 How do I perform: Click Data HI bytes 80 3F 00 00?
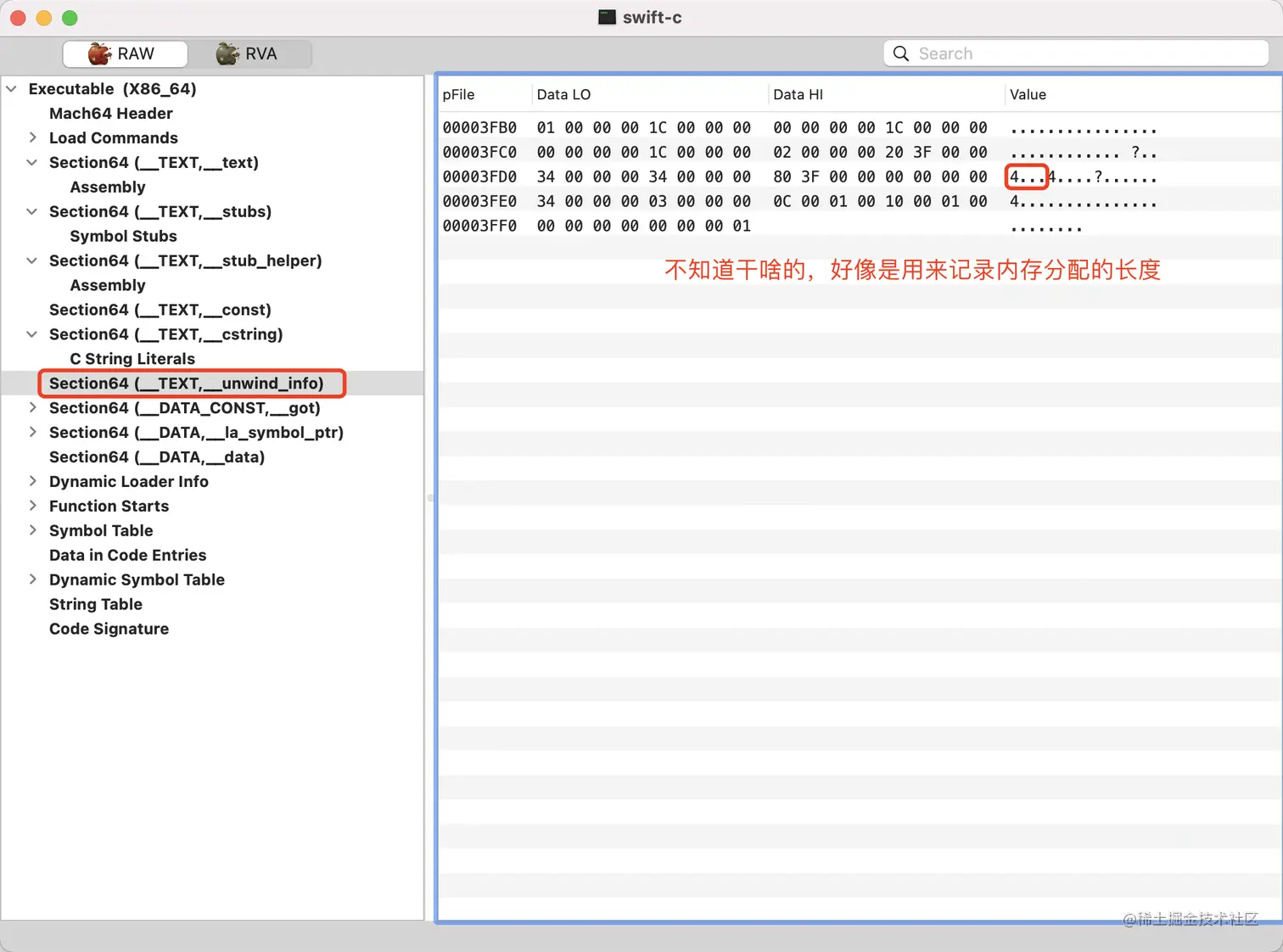[824, 177]
